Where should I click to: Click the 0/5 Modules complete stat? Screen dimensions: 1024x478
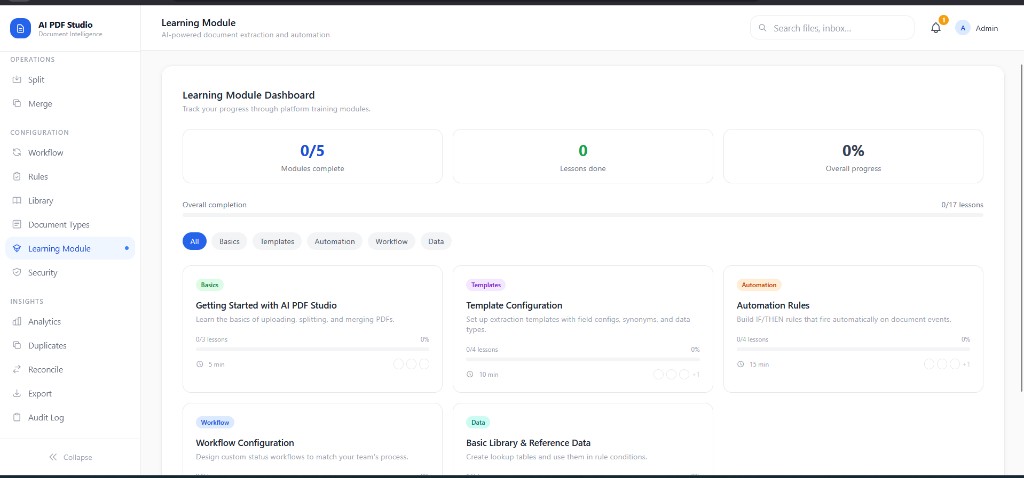coord(312,157)
